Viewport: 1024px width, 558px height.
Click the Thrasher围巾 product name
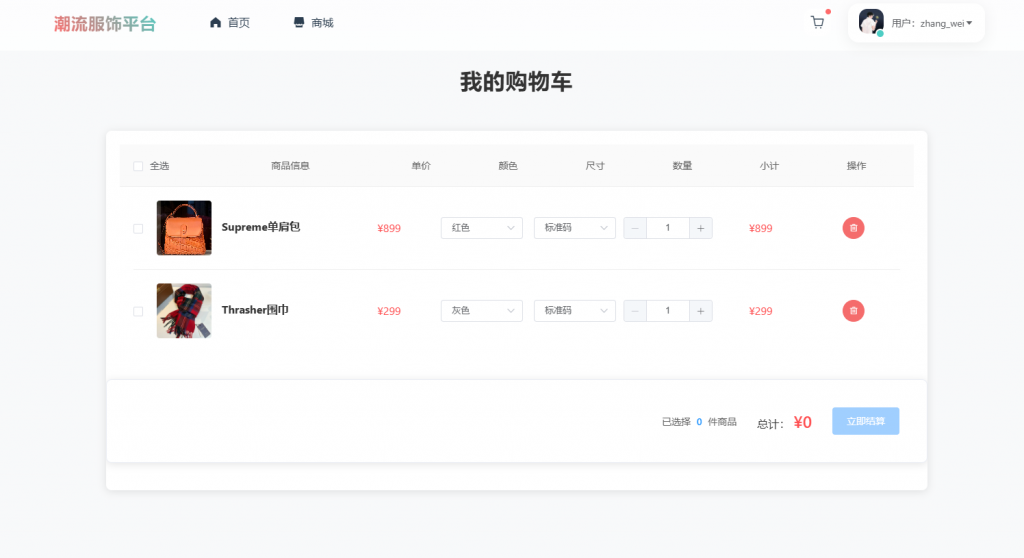pyautogui.click(x=255, y=310)
